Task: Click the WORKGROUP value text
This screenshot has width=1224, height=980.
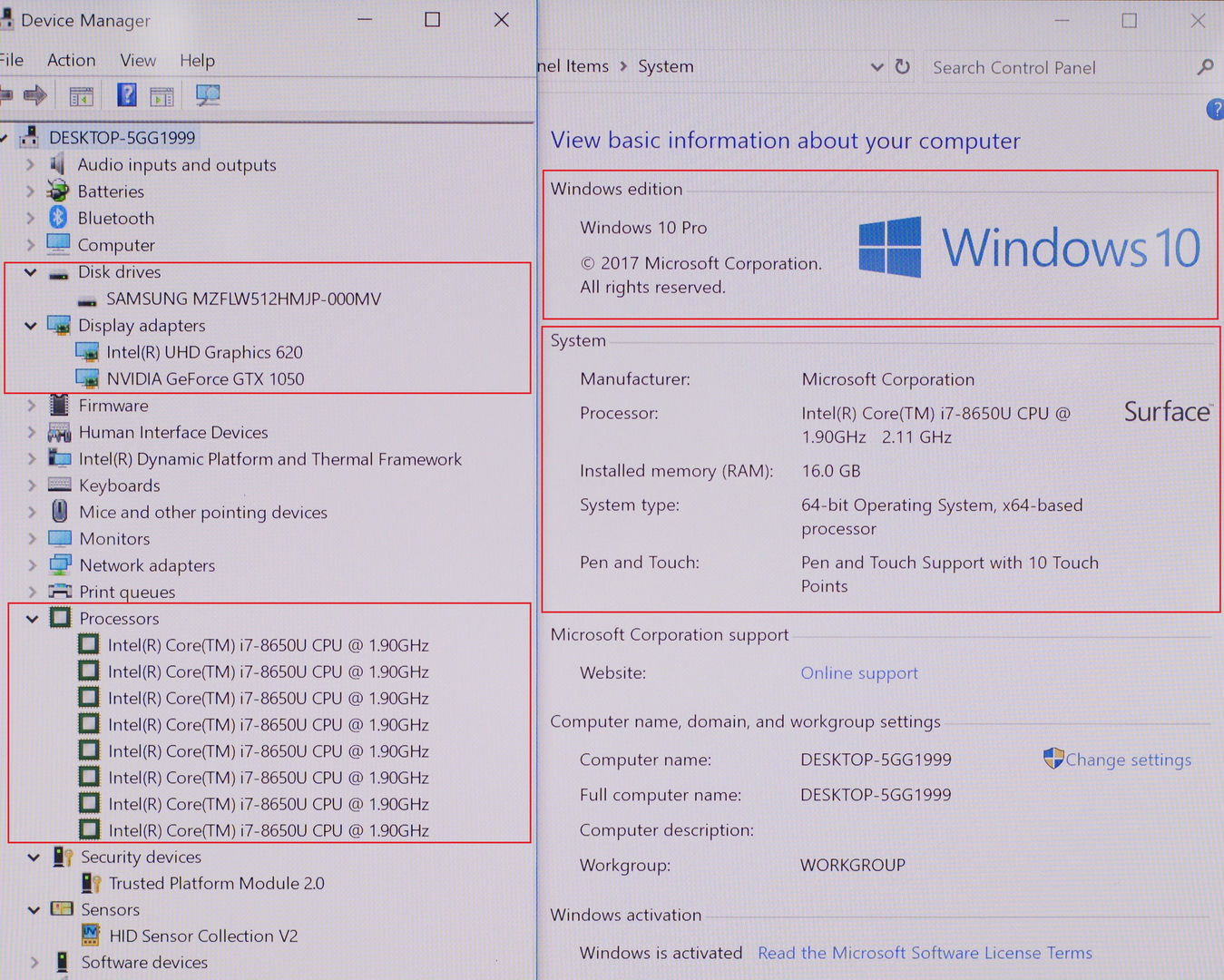Action: pos(853,865)
